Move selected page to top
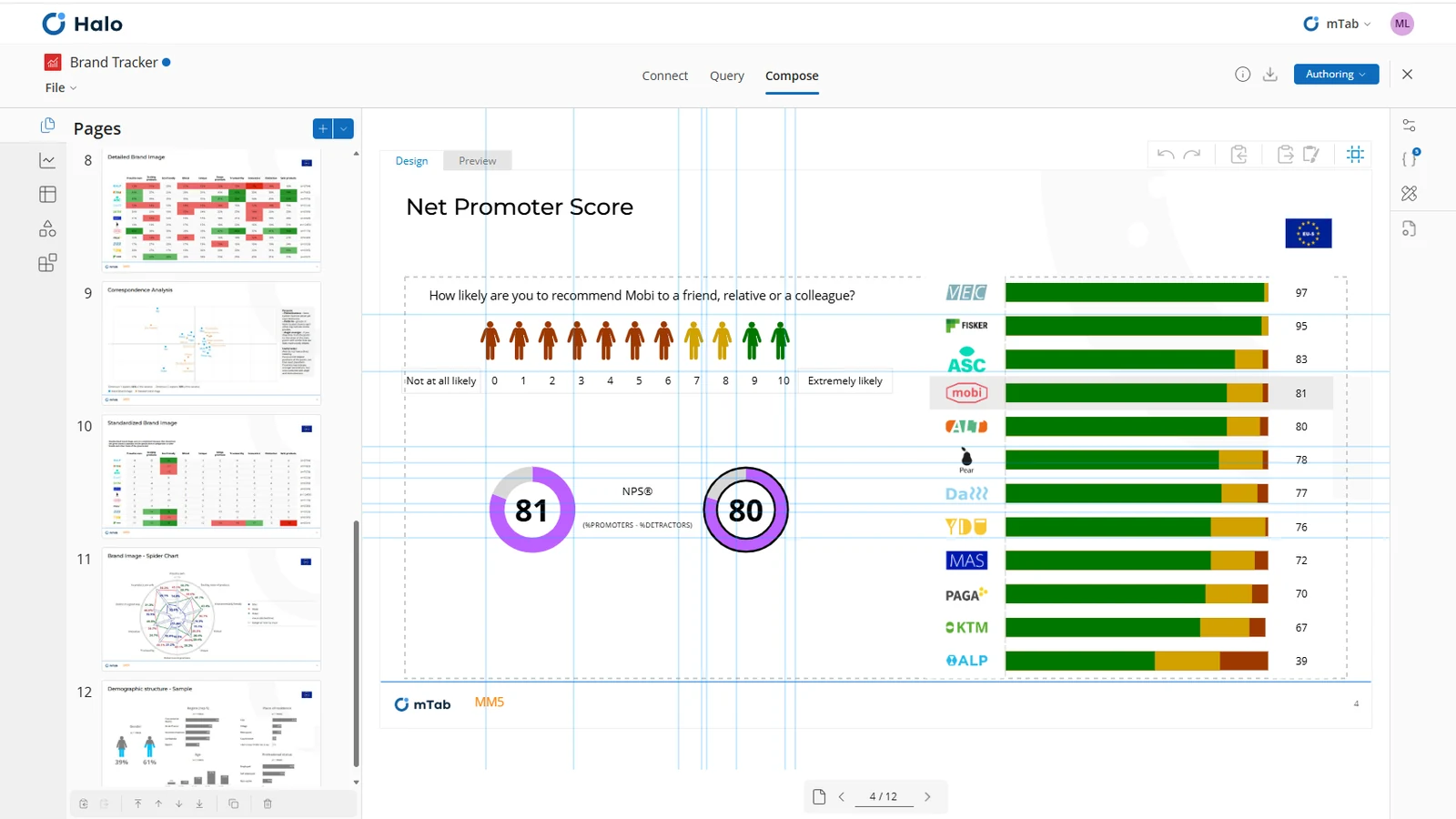 tap(138, 804)
